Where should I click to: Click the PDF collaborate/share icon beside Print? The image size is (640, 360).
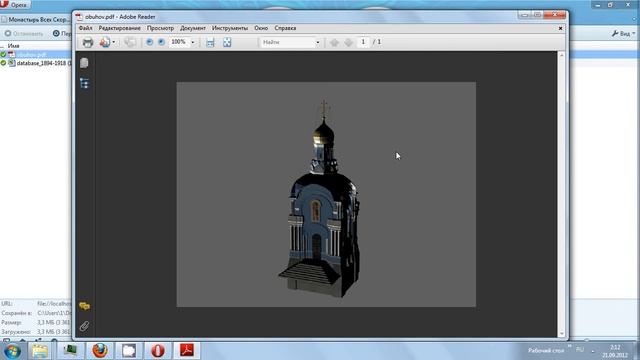tap(105, 42)
